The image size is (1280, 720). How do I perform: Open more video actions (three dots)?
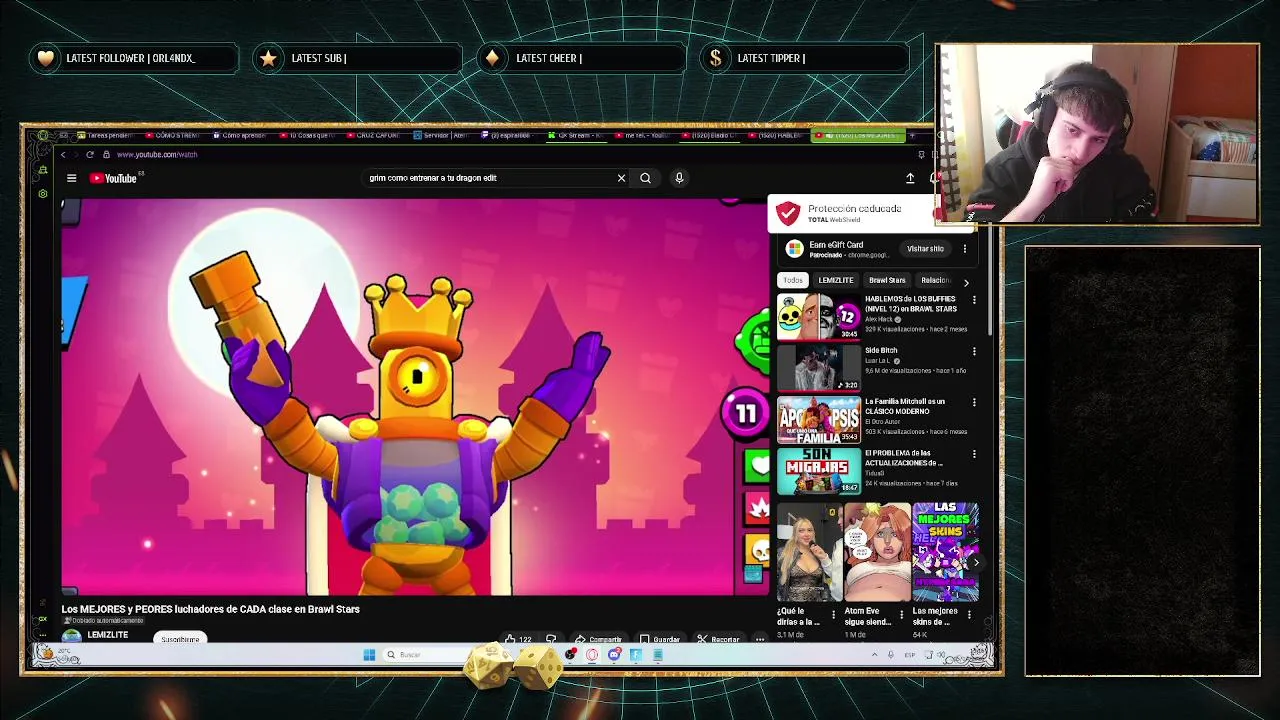[x=760, y=639]
